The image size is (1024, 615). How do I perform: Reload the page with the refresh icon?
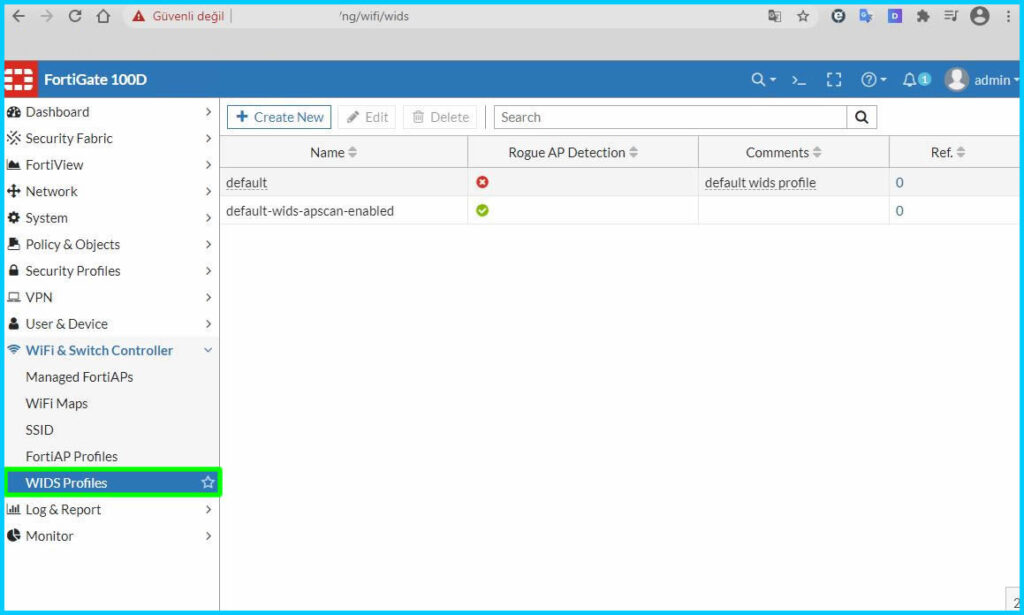coord(75,16)
